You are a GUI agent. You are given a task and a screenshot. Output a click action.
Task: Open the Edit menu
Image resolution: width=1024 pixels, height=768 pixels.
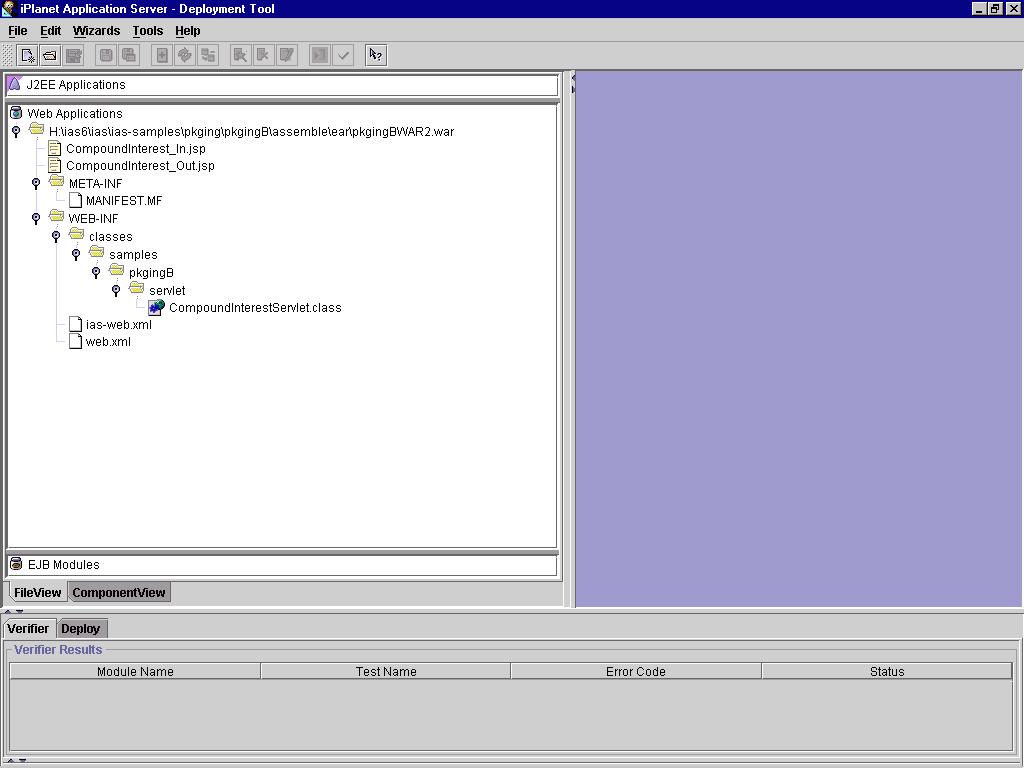coord(50,31)
